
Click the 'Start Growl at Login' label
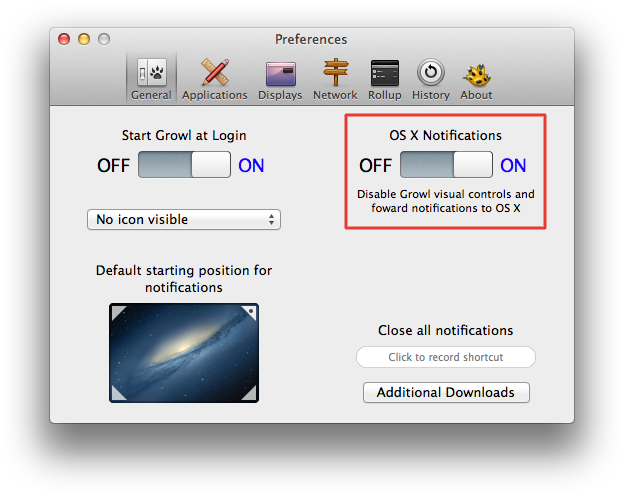184,136
